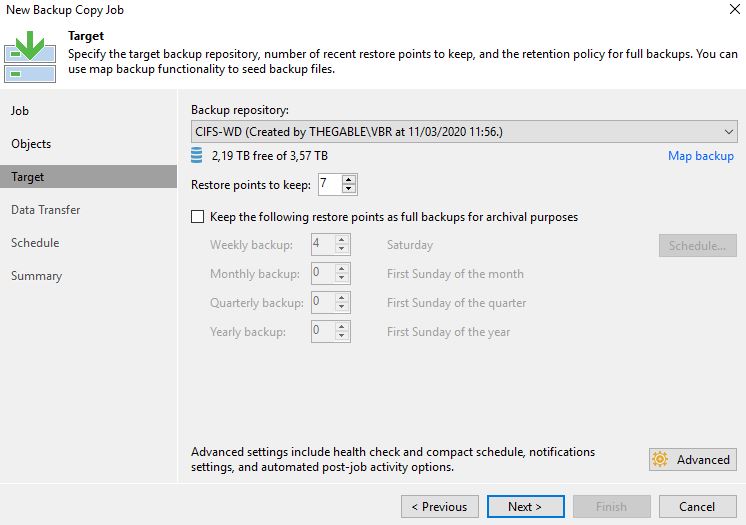Go to the Job wizard step
Screen dimensions: 746x525
pyautogui.click(x=20, y=111)
